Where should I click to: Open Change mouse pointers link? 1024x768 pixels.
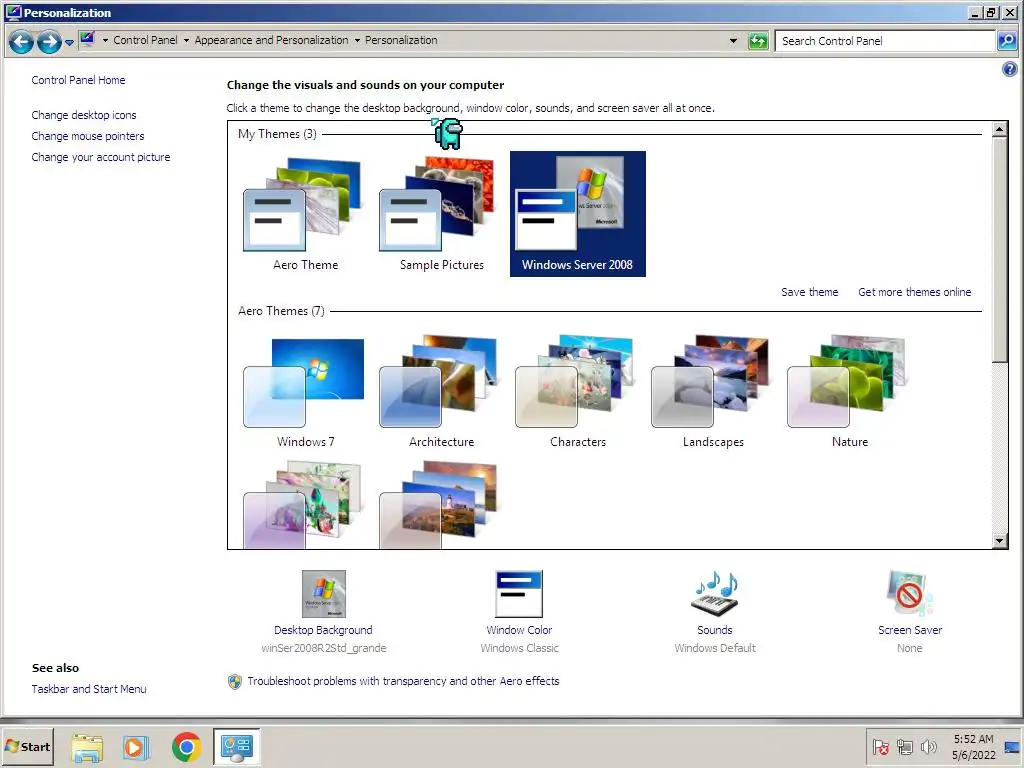pos(88,136)
